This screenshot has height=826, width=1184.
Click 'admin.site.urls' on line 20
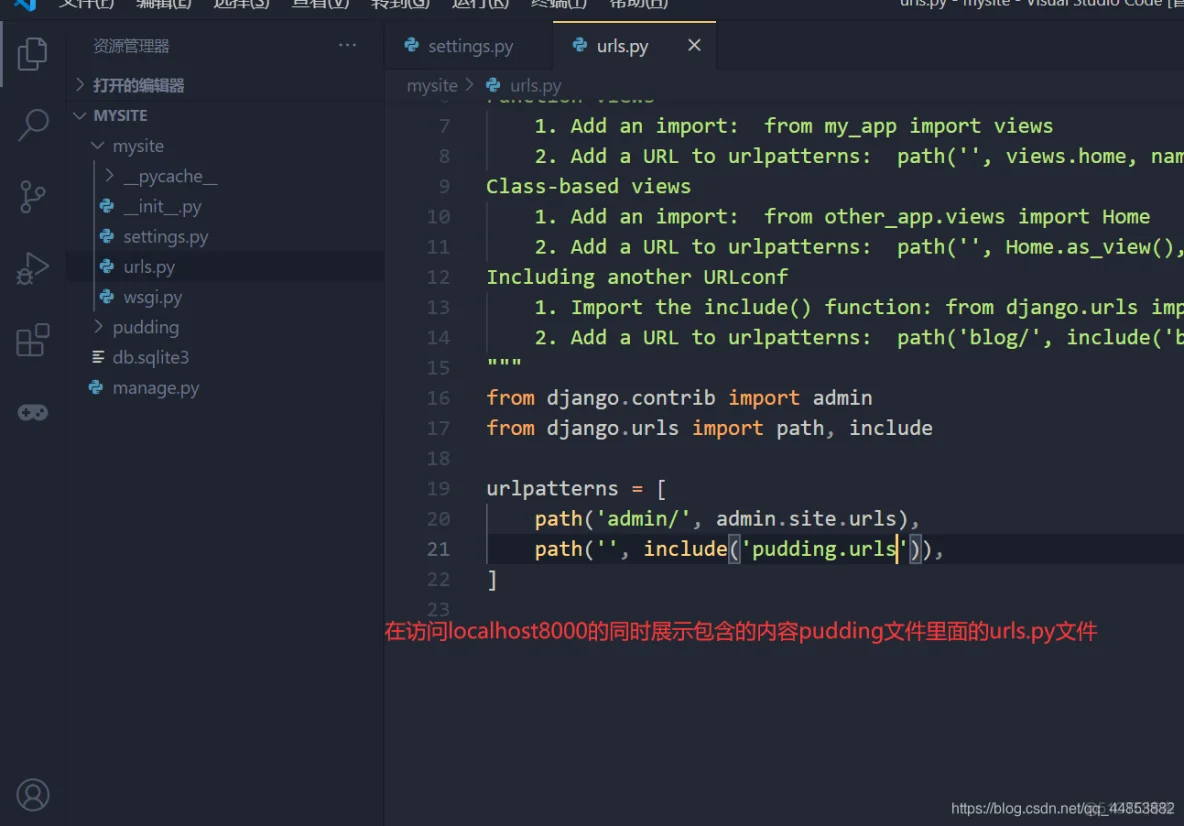[806, 519]
